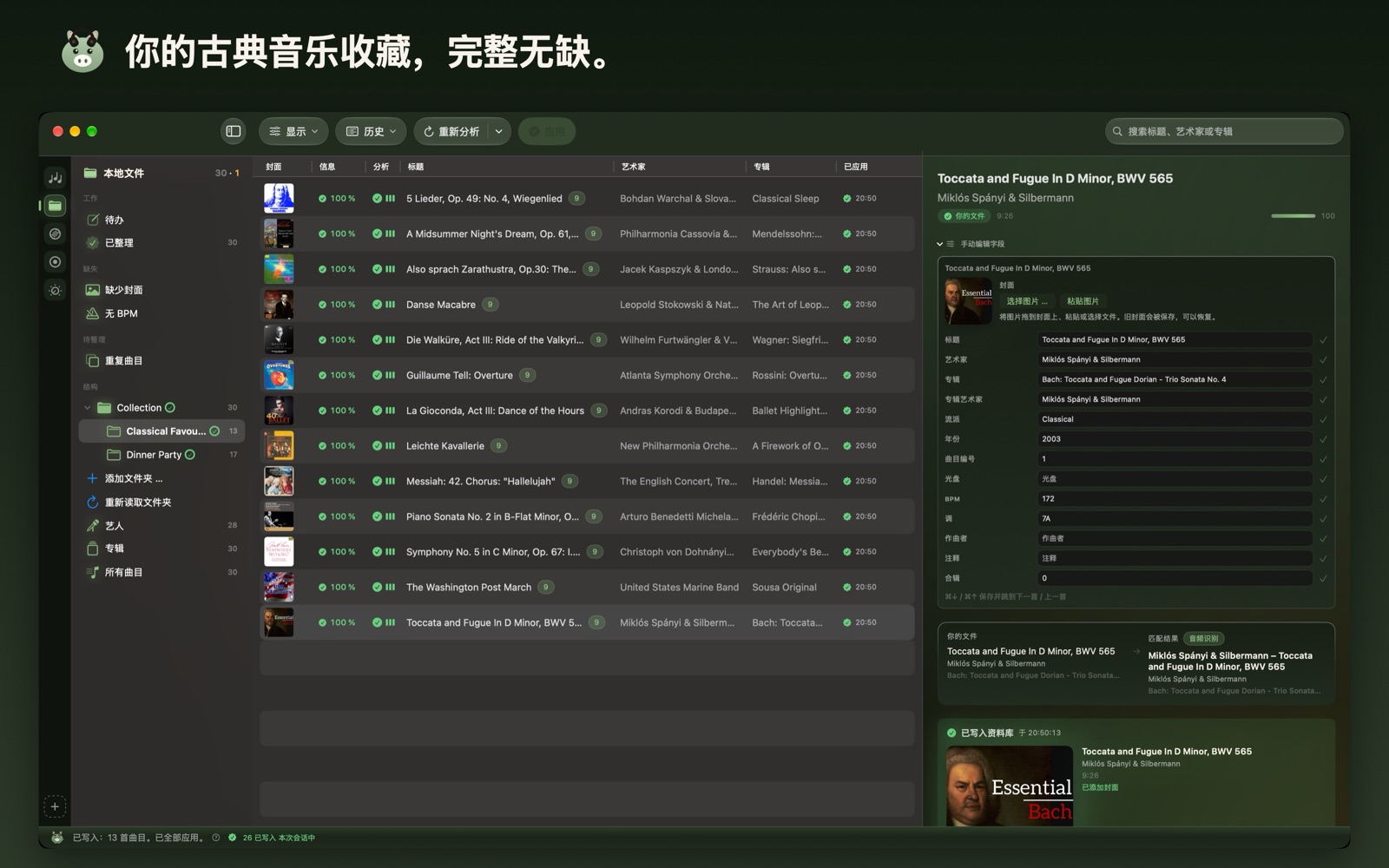Click 选择图片 choose image link
The height and width of the screenshot is (868, 1389).
[1027, 301]
